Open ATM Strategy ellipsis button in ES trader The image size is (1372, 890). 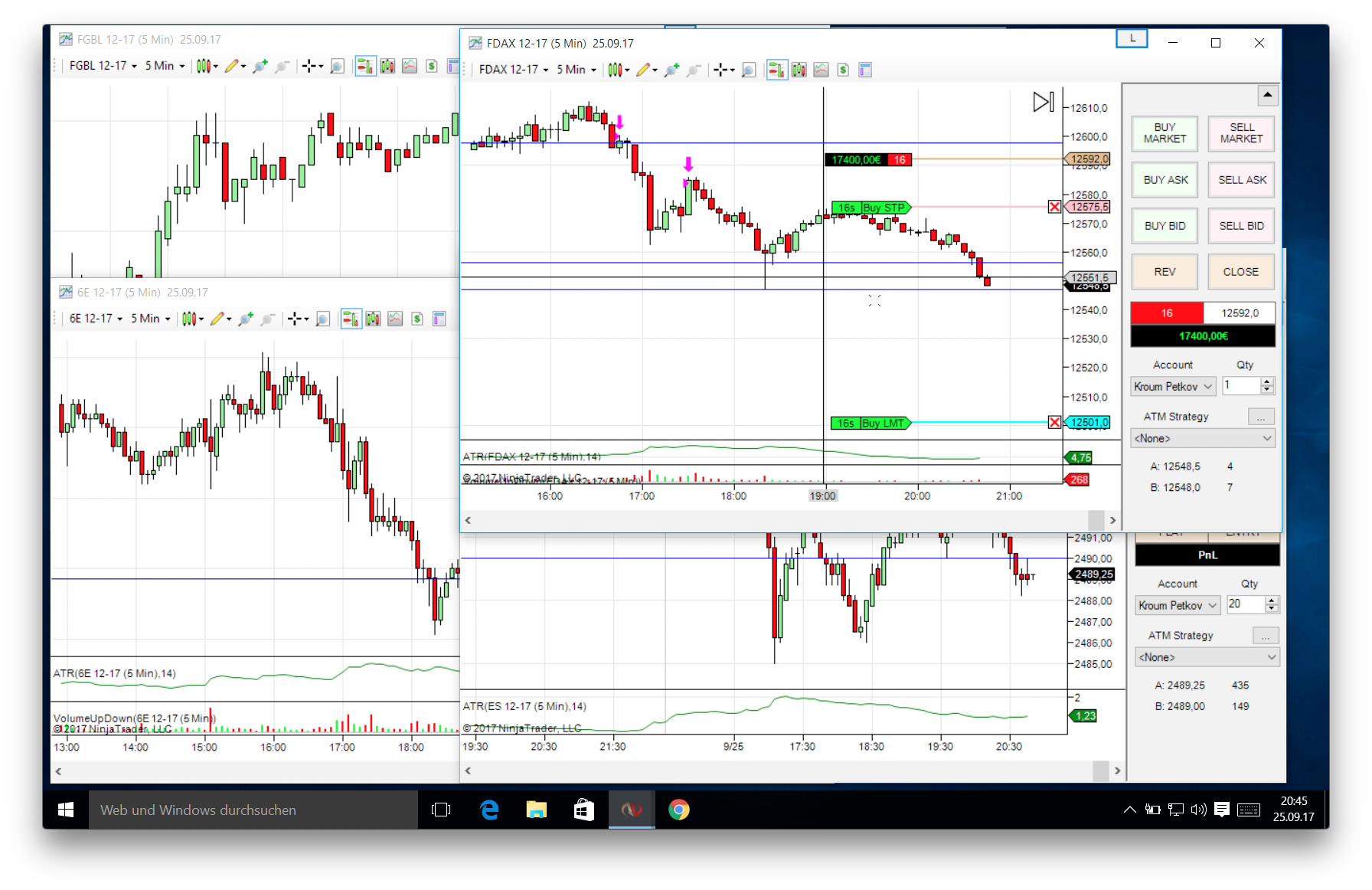(1266, 636)
